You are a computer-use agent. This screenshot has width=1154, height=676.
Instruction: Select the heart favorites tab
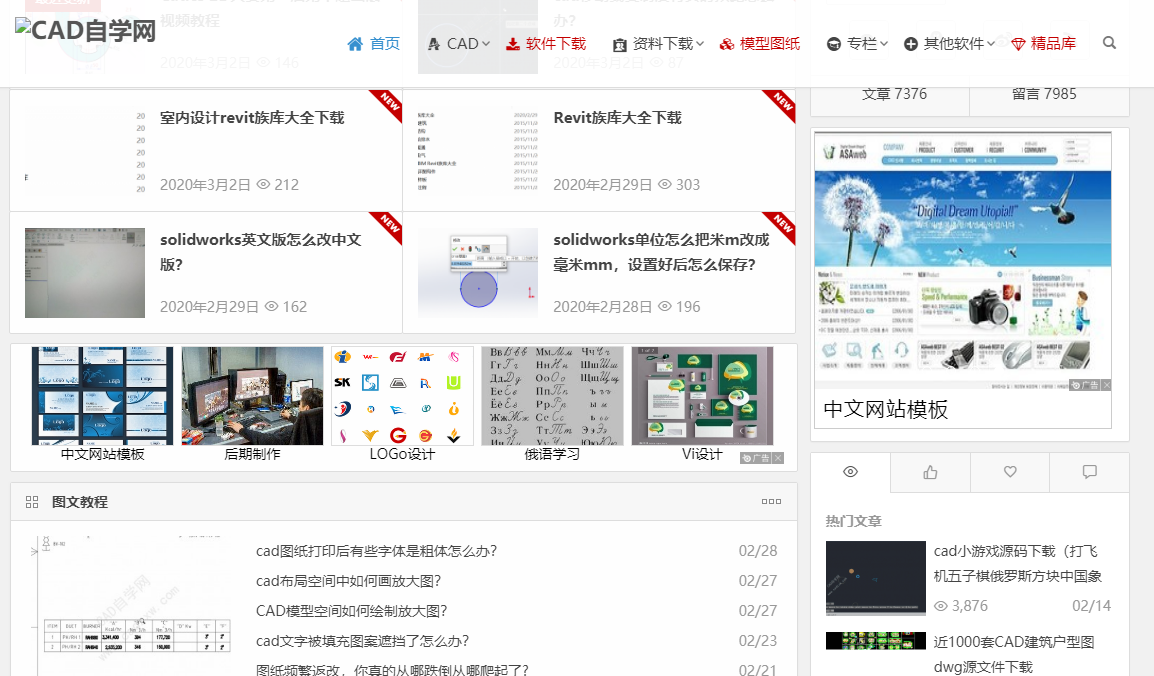click(x=1009, y=472)
